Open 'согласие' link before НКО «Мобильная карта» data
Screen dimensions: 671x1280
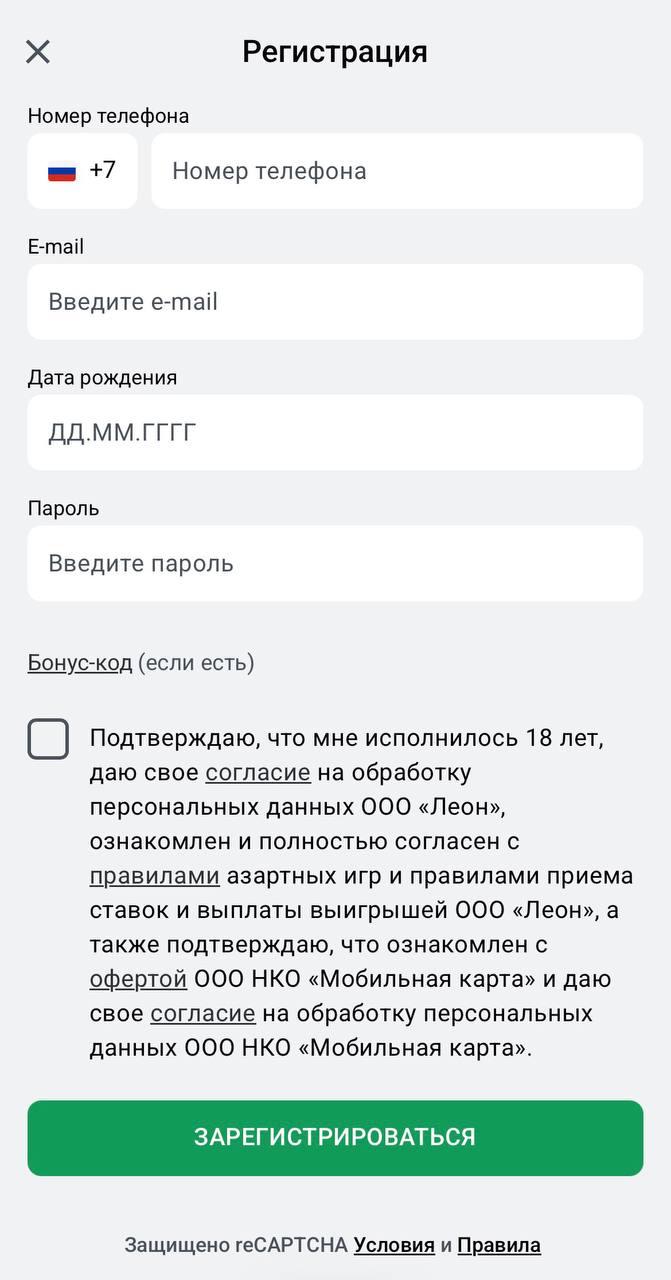point(203,1013)
